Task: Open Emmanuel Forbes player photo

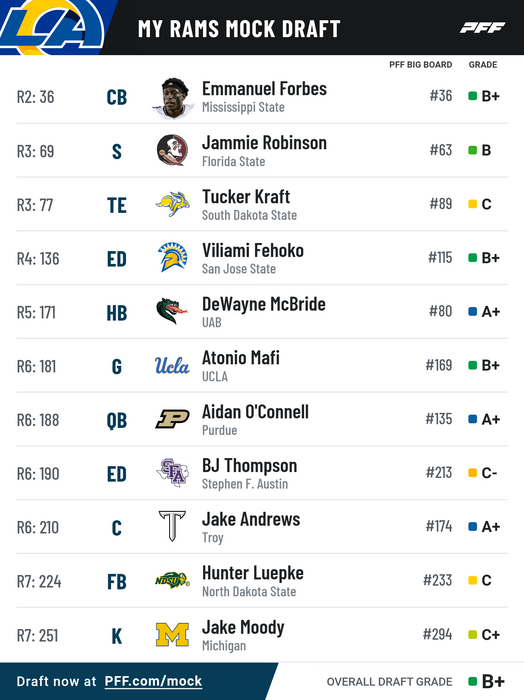Action: click(x=173, y=98)
